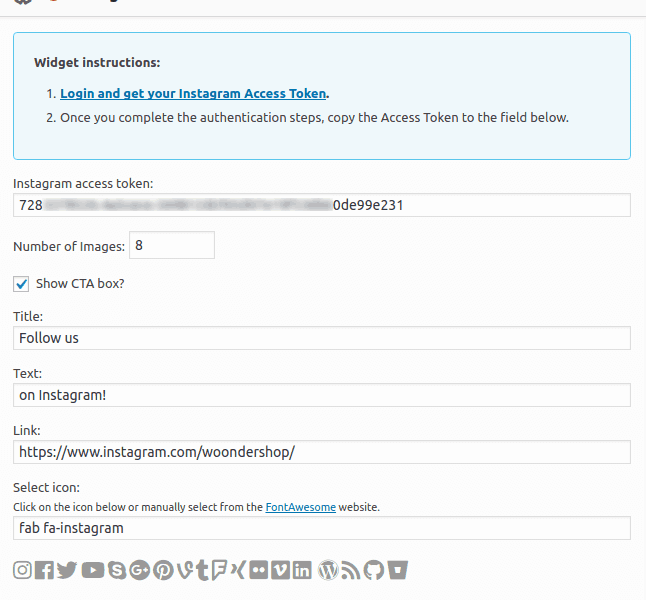Pick the LinkedIn icon
This screenshot has height=600, width=646.
302,570
